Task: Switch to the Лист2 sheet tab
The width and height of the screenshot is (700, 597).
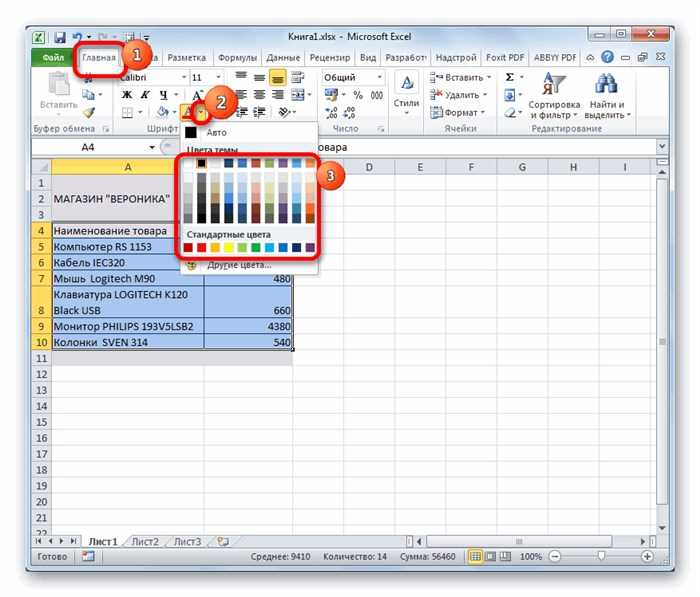Action: click(x=146, y=542)
